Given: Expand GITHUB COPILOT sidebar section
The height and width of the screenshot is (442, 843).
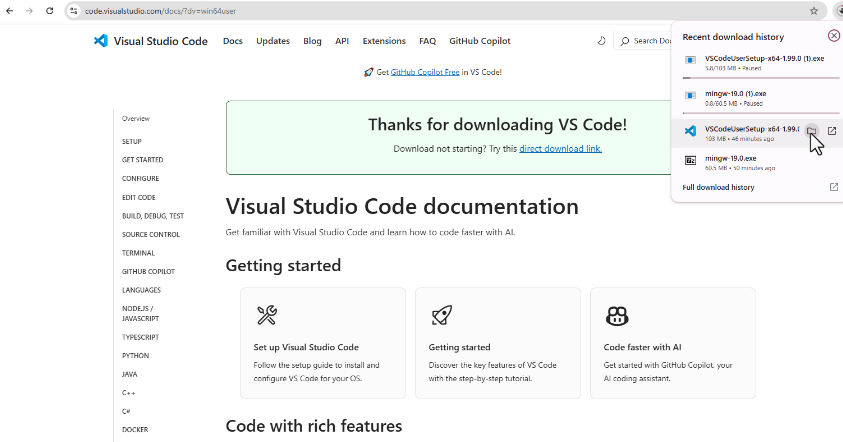Looking at the screenshot, I should coord(148,272).
